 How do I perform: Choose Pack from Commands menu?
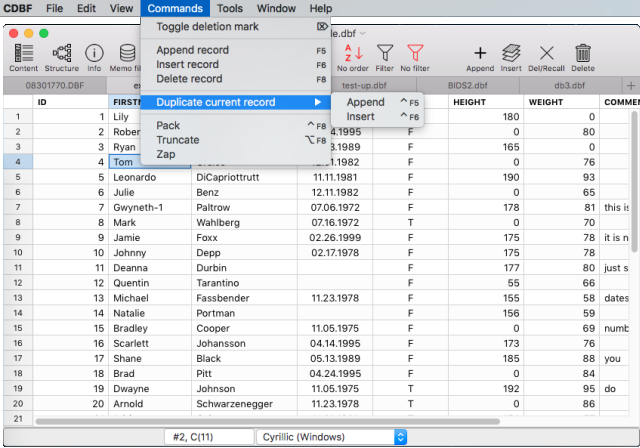tap(168, 126)
